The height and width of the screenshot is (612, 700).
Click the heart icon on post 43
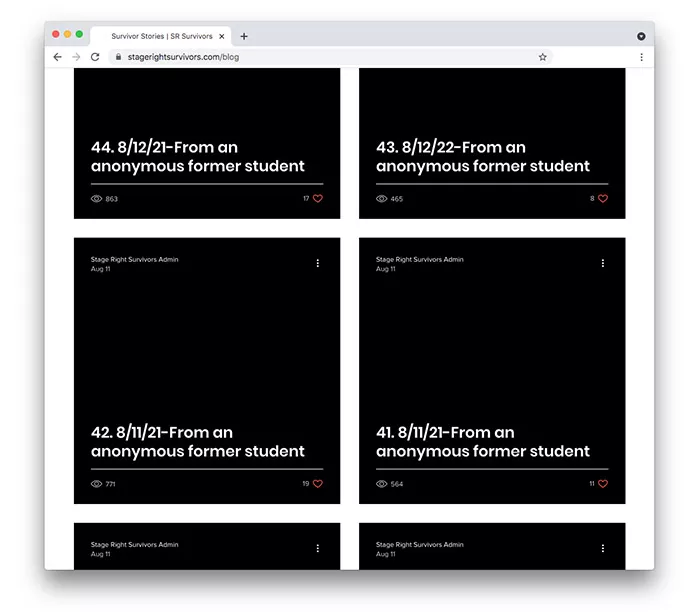pos(603,199)
